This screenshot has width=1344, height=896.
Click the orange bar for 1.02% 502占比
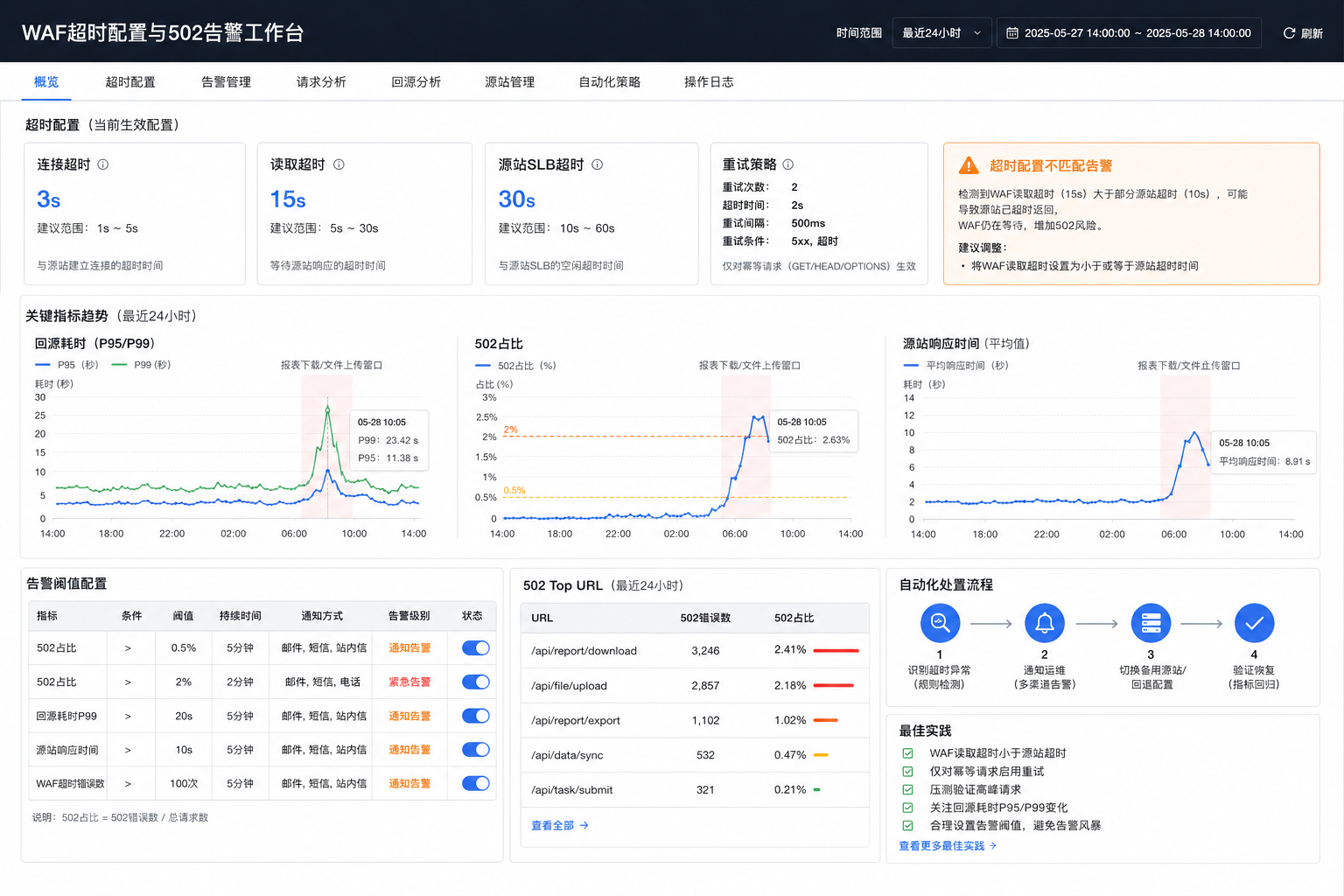click(x=825, y=720)
